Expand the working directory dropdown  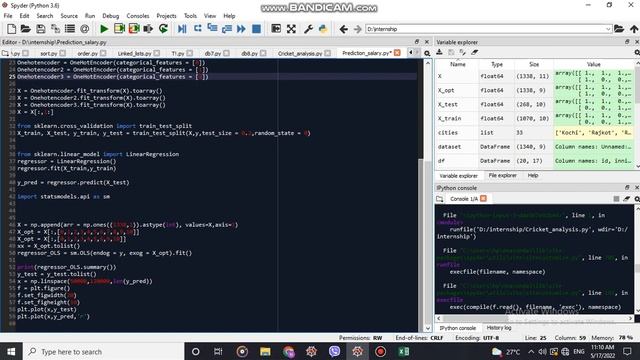coord(608,29)
